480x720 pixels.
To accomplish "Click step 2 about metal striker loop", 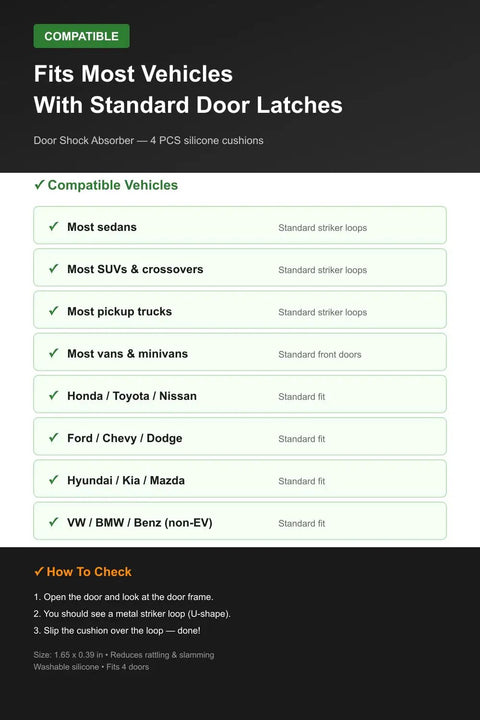I will pos(132,614).
